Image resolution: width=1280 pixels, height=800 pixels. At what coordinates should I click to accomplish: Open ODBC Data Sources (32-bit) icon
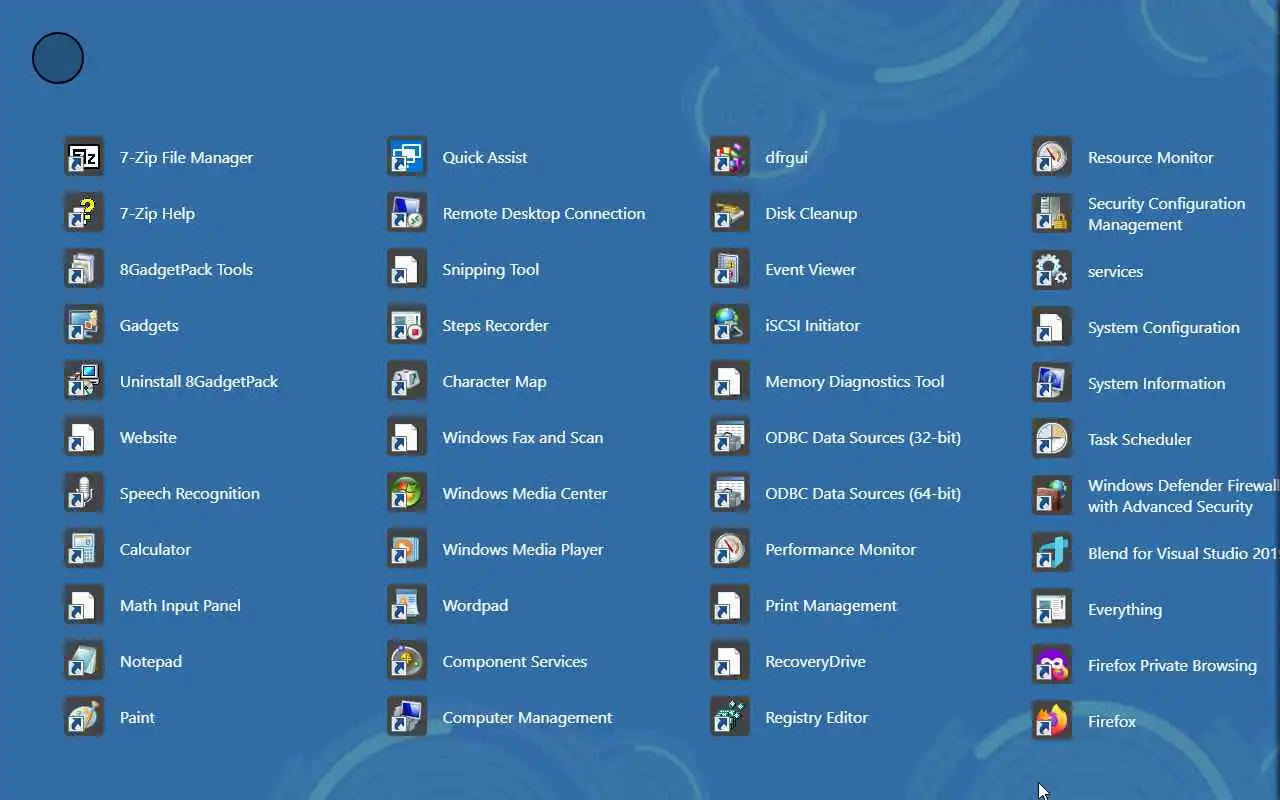(x=730, y=437)
